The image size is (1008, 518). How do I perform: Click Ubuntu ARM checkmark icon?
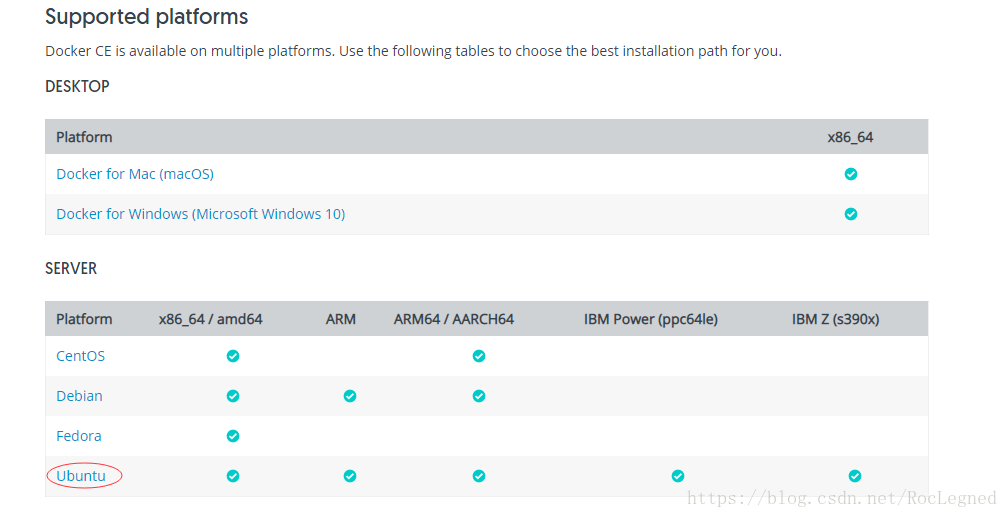click(350, 476)
